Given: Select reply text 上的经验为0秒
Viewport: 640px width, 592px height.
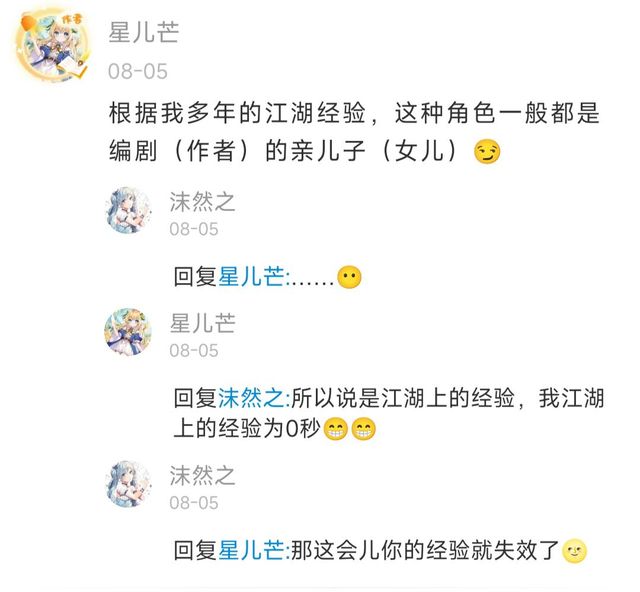Looking at the screenshot, I should coord(247,428).
